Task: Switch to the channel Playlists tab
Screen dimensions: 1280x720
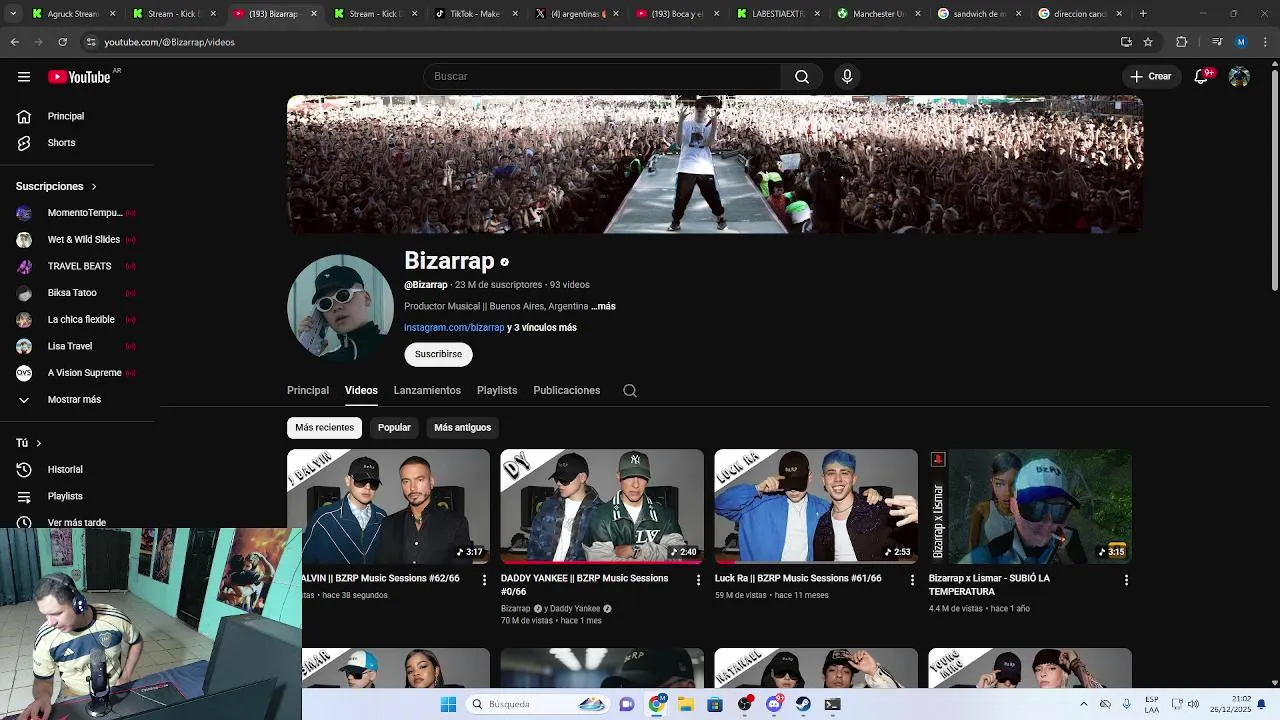Action: 497,391
